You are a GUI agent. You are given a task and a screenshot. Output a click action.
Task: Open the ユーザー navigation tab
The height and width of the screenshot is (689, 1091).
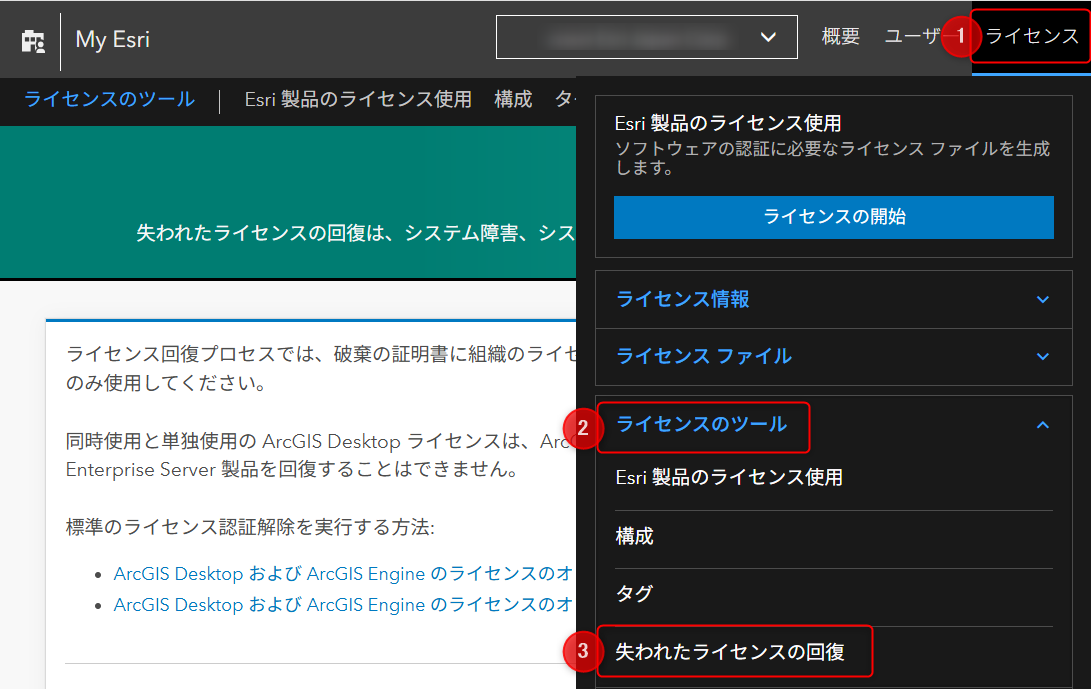point(912,36)
